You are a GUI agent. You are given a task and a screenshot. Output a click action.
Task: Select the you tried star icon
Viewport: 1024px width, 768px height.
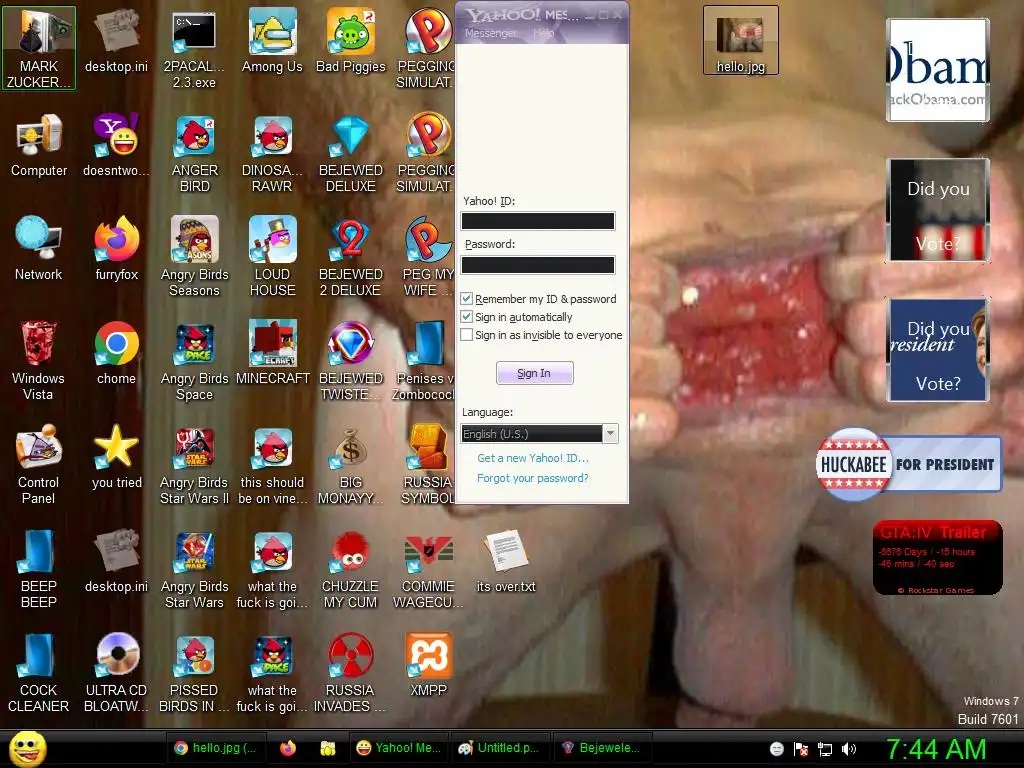point(117,457)
